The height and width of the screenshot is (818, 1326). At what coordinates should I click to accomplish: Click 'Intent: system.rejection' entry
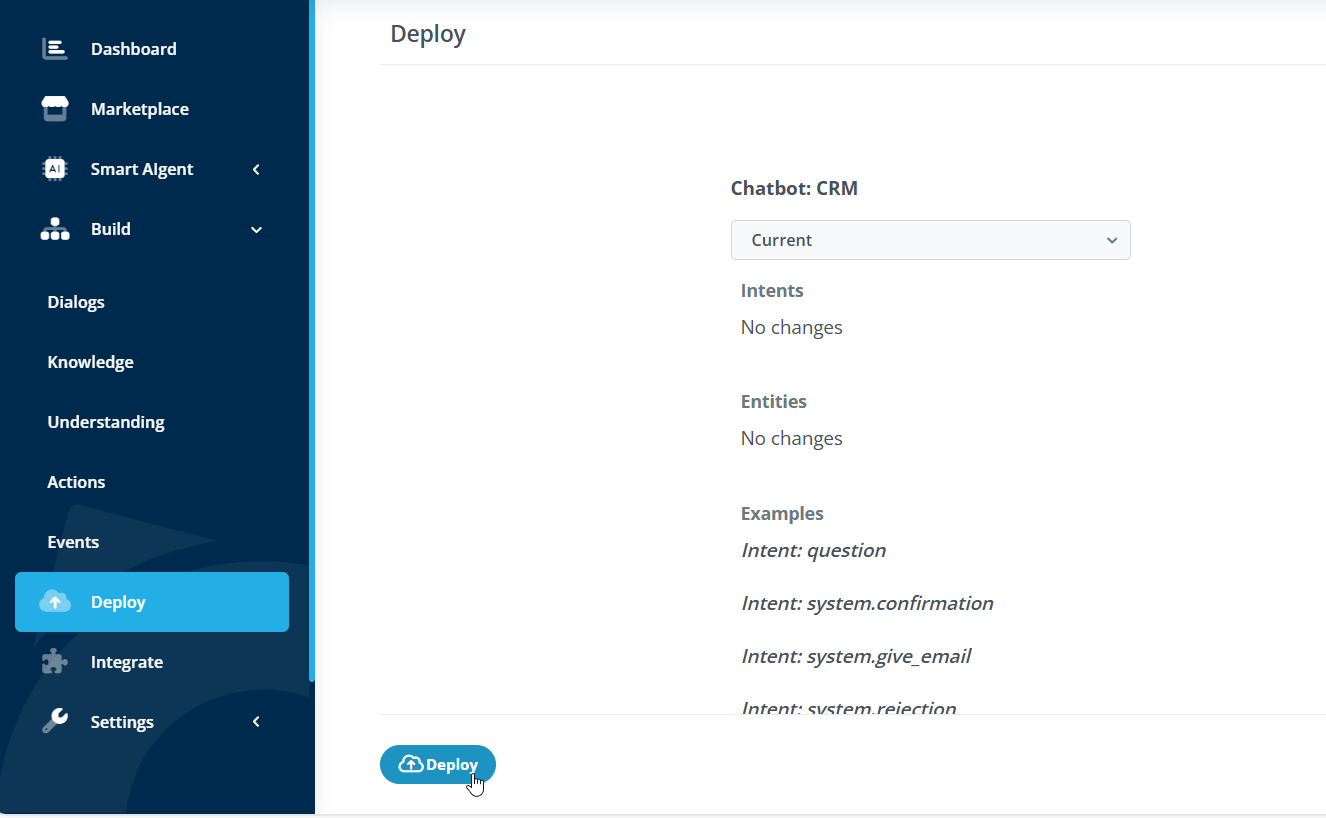click(x=848, y=707)
